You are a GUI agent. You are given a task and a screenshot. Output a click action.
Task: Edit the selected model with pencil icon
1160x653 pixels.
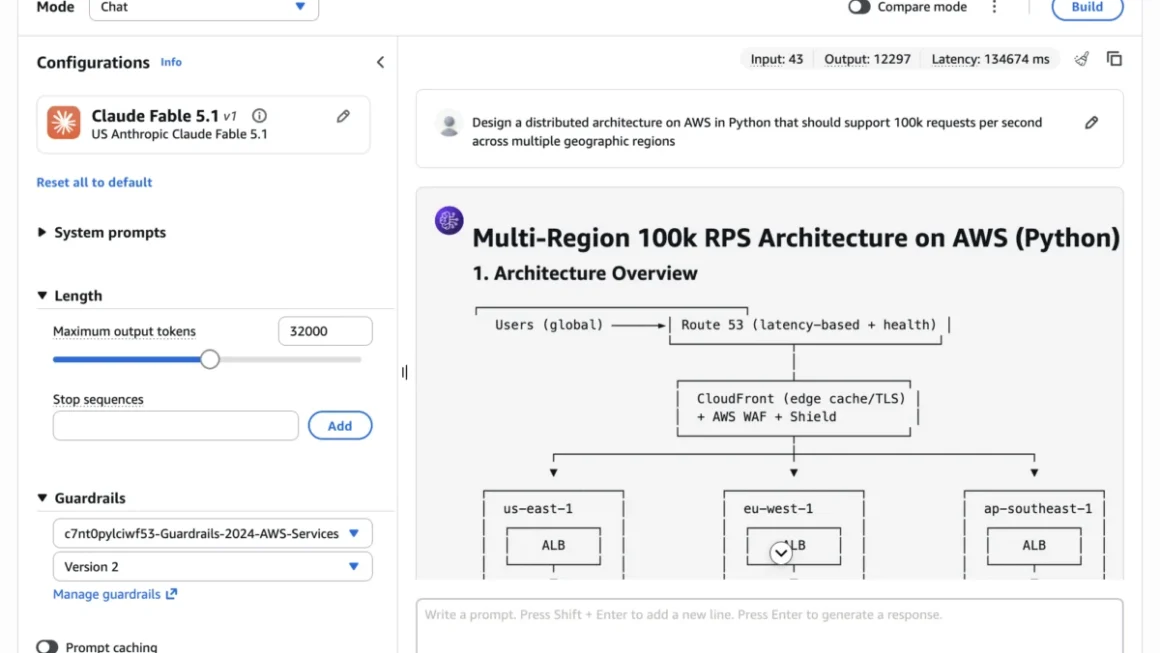343,116
